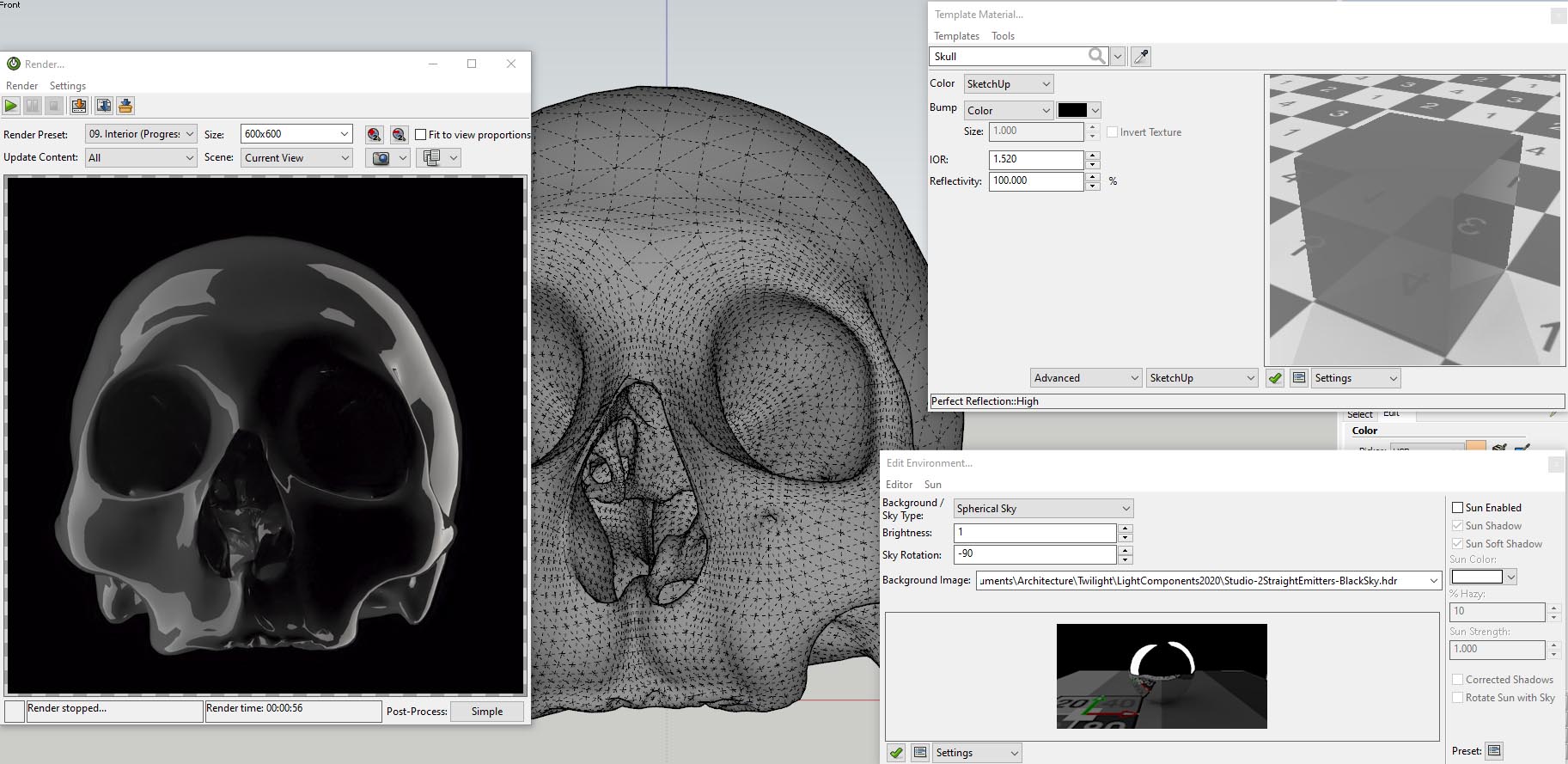The width and height of the screenshot is (1568, 764).
Task: Open Settings dropdown in Edit Environment window
Action: click(977, 753)
